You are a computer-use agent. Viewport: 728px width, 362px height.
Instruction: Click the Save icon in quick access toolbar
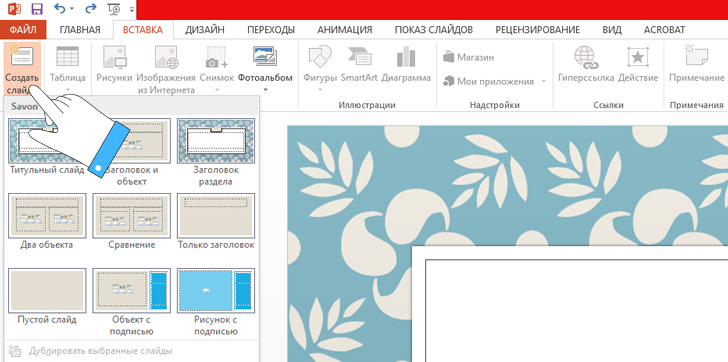[37, 8]
